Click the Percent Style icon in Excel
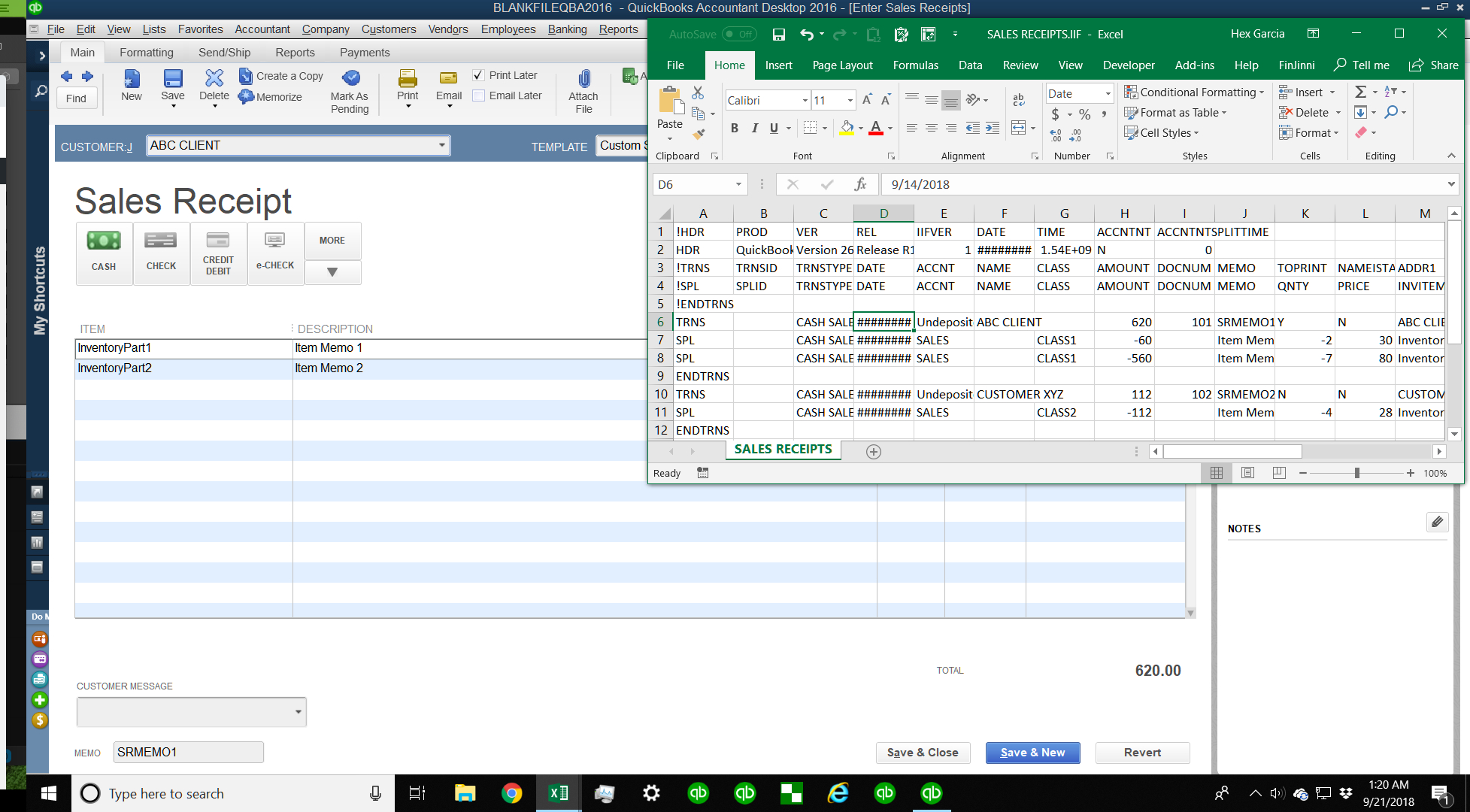This screenshot has height=812, width=1470. (x=1084, y=114)
